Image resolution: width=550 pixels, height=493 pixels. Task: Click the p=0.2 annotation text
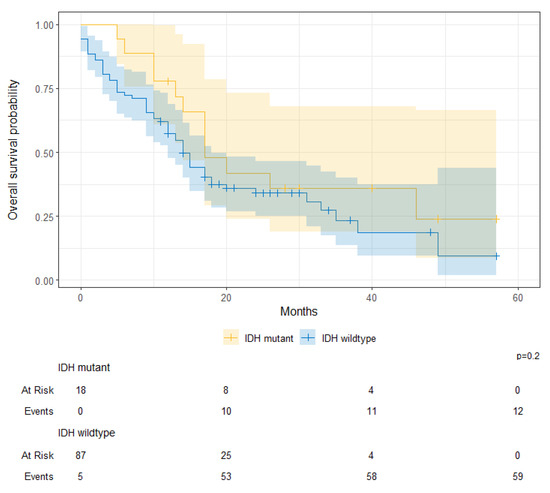[528, 356]
